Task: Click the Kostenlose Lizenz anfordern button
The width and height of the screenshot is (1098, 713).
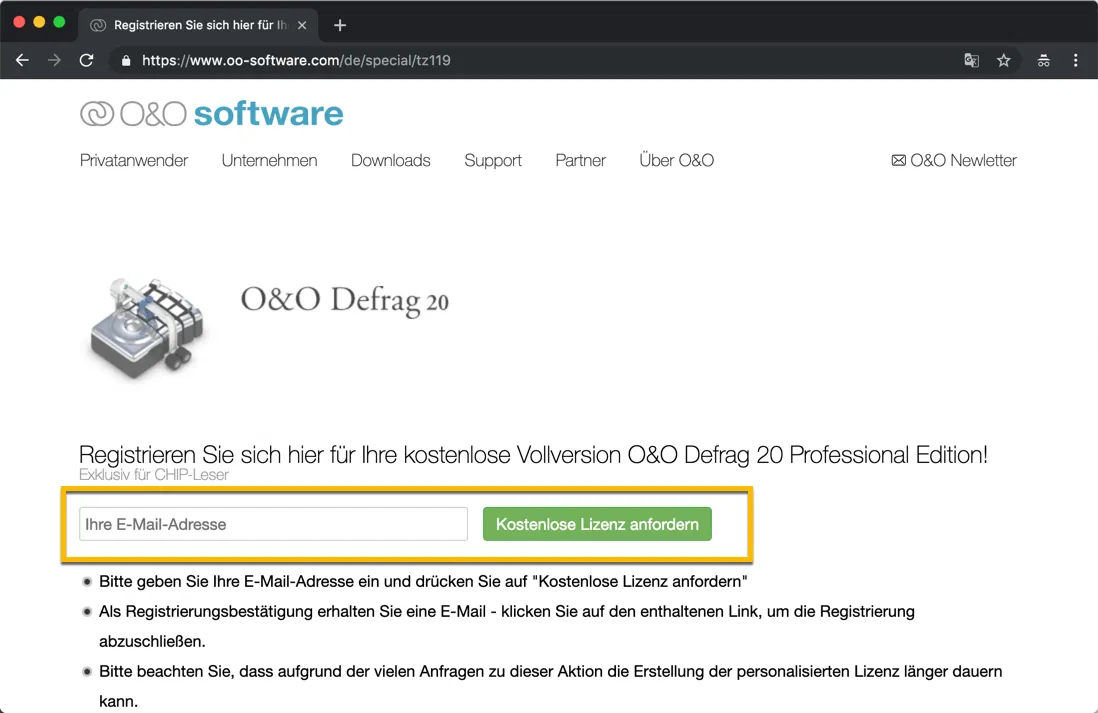Action: (597, 523)
